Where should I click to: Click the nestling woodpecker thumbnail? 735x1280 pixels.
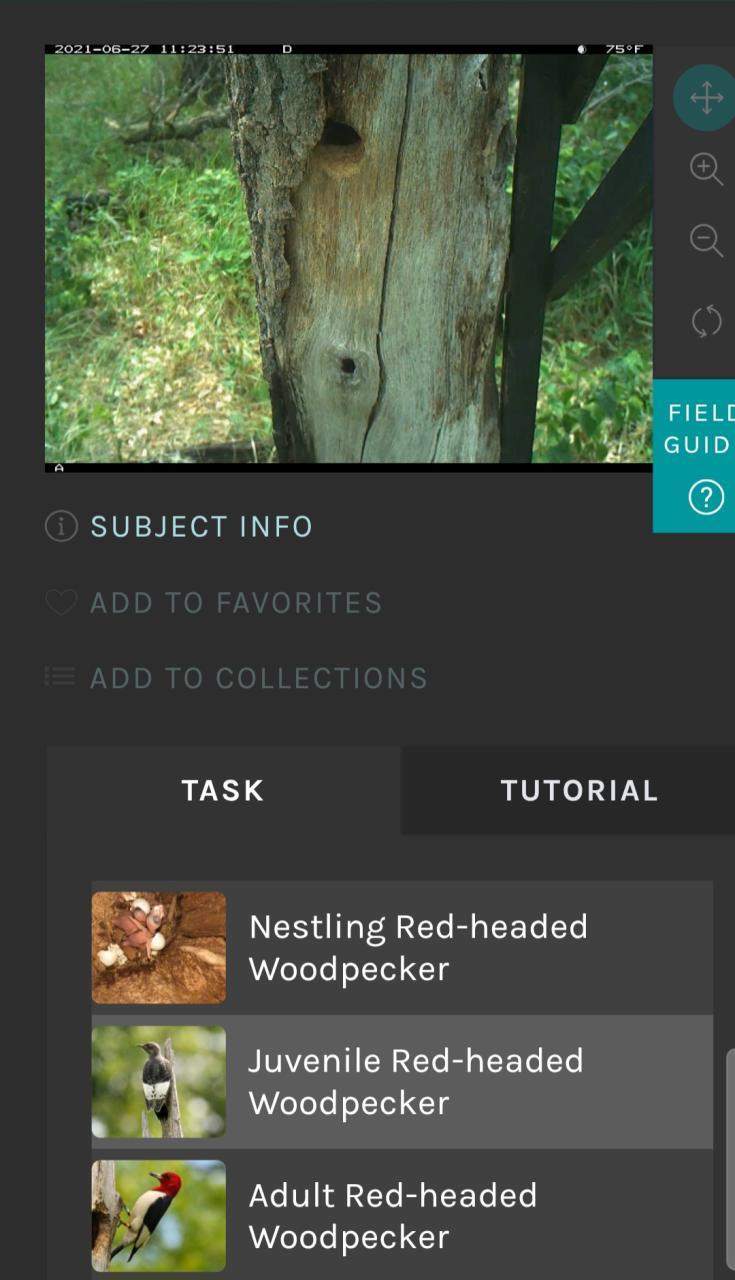pyautogui.click(x=159, y=947)
